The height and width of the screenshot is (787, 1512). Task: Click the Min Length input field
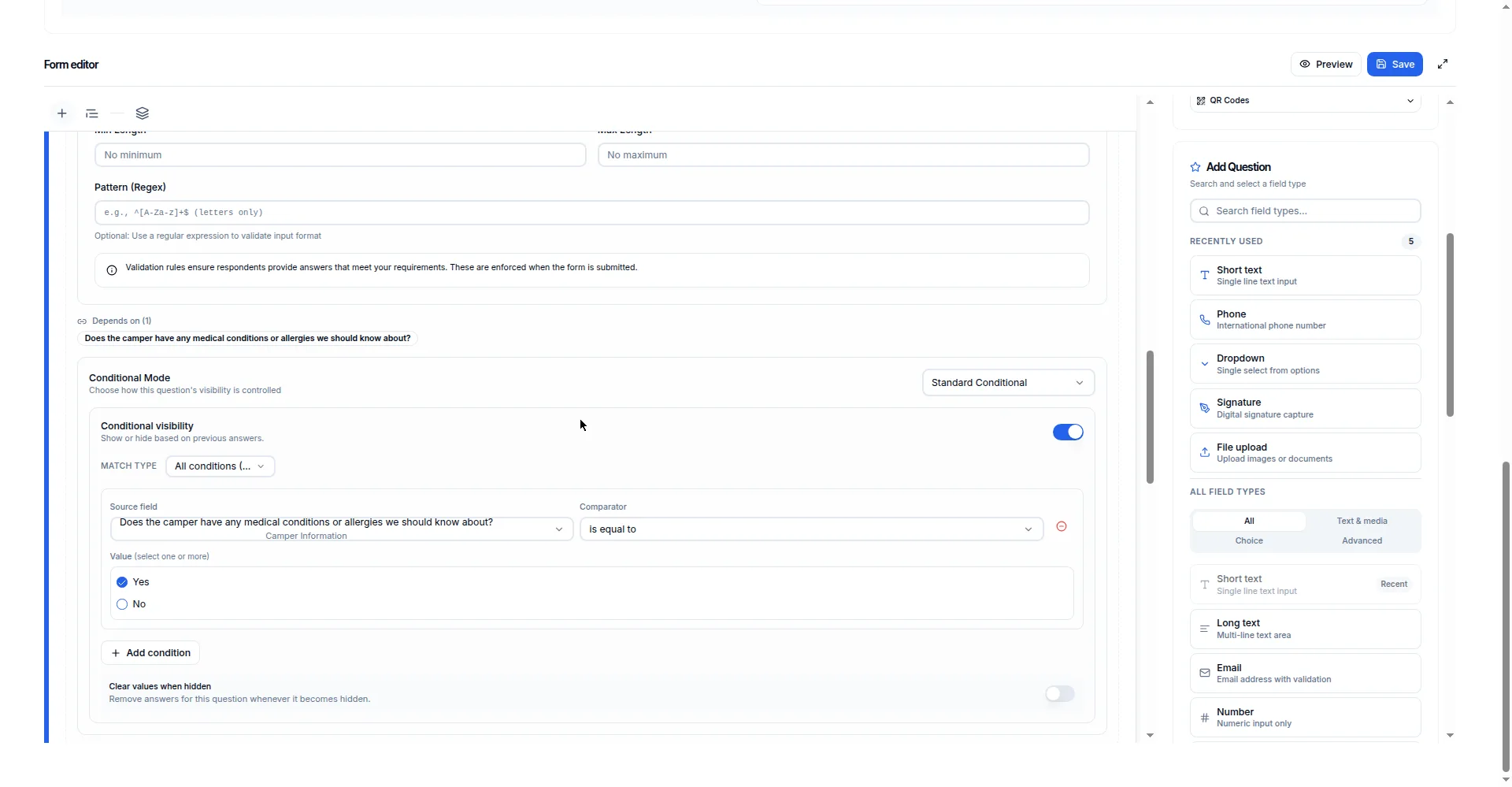[x=340, y=155]
